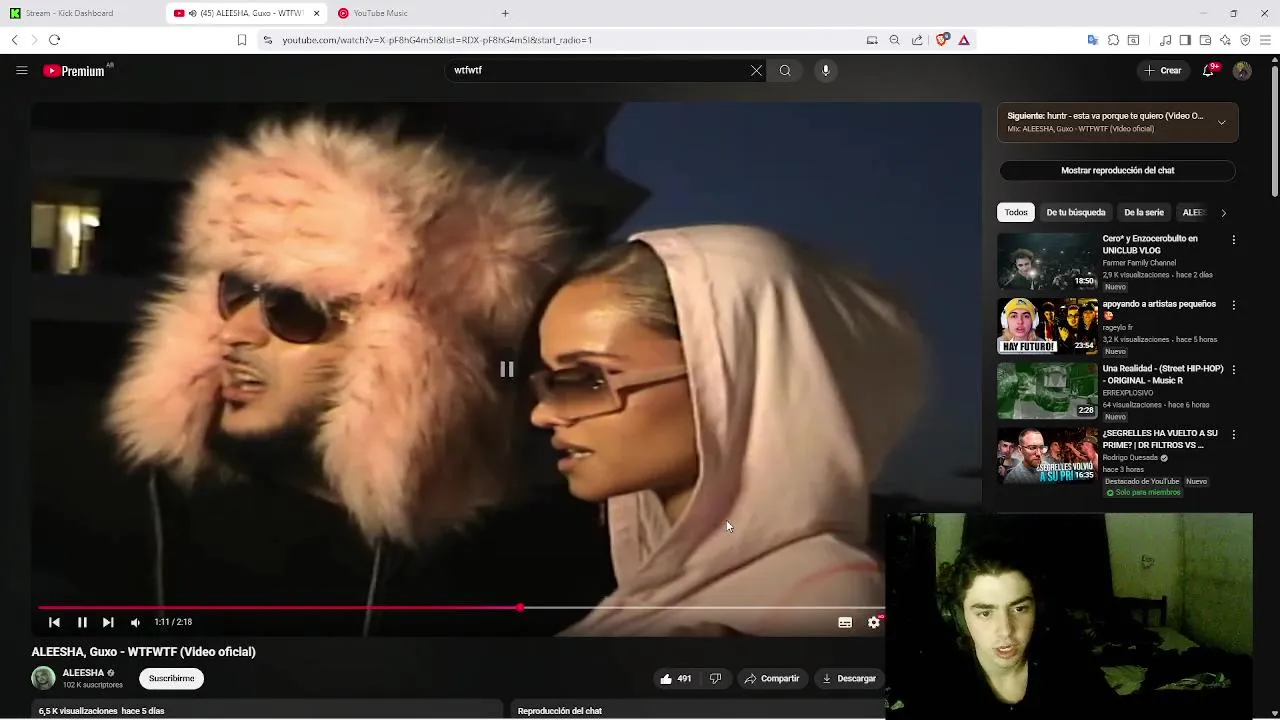Open a new browser tab

click(505, 13)
